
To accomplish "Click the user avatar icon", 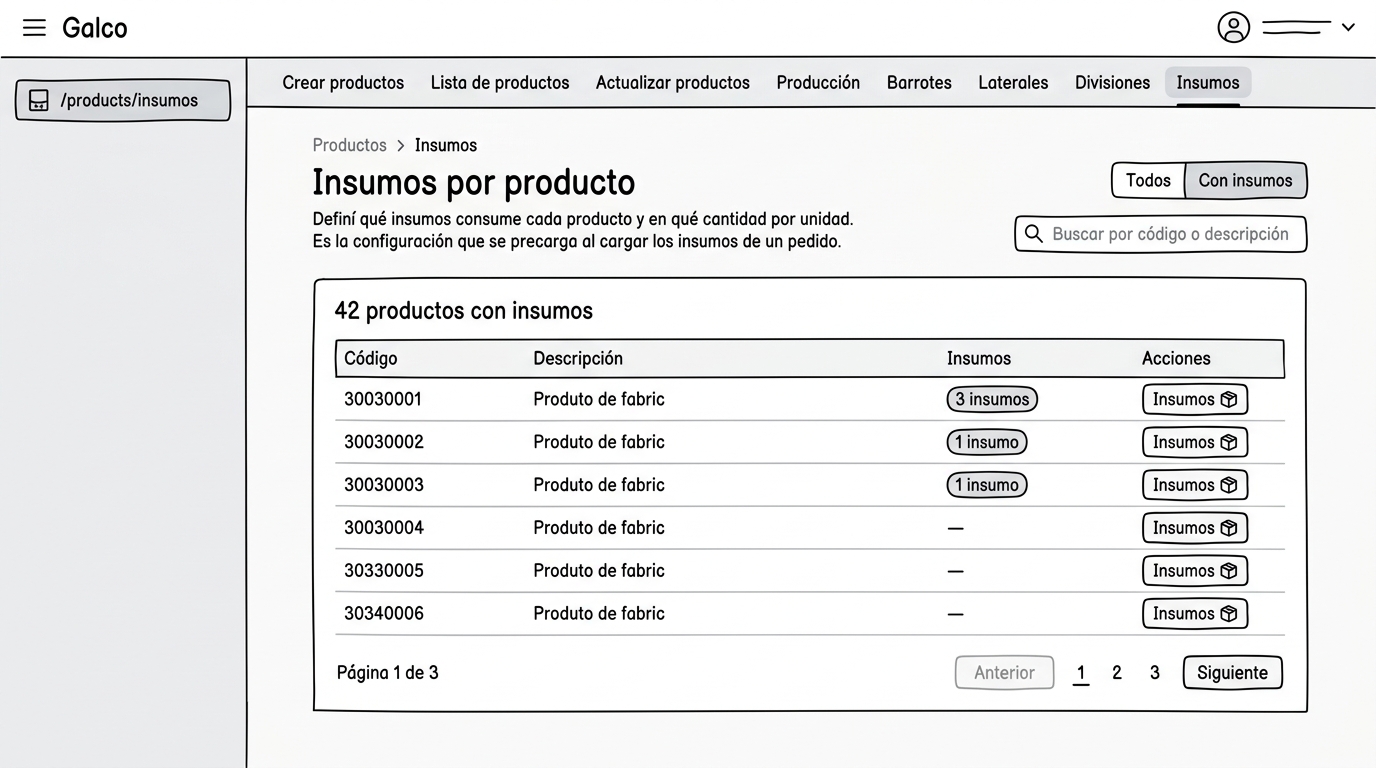I will [1234, 27].
